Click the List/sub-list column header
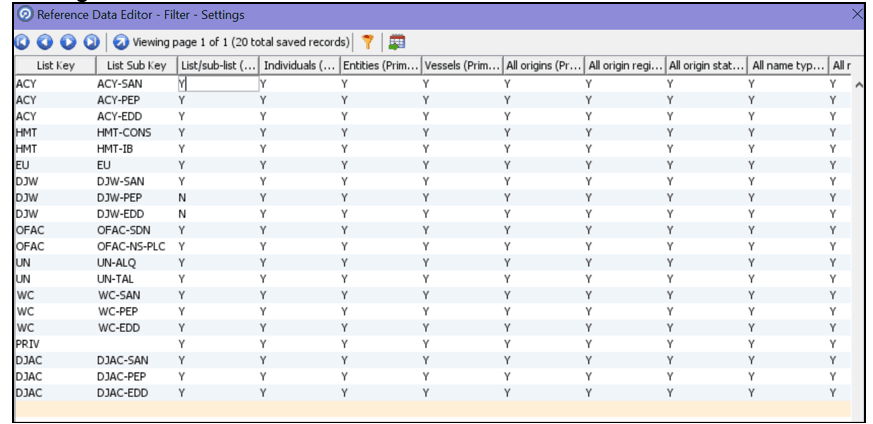873x424 pixels. (x=218, y=66)
